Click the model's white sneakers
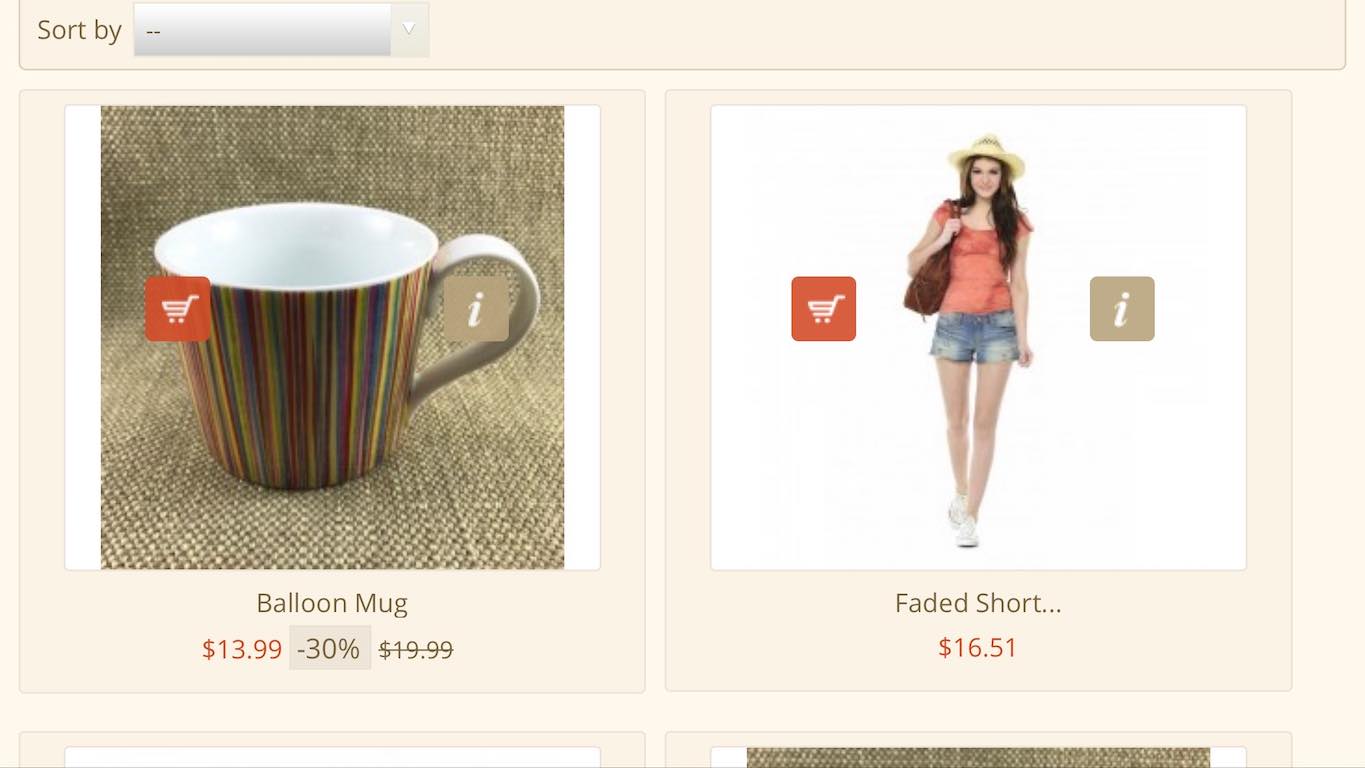 click(x=963, y=521)
